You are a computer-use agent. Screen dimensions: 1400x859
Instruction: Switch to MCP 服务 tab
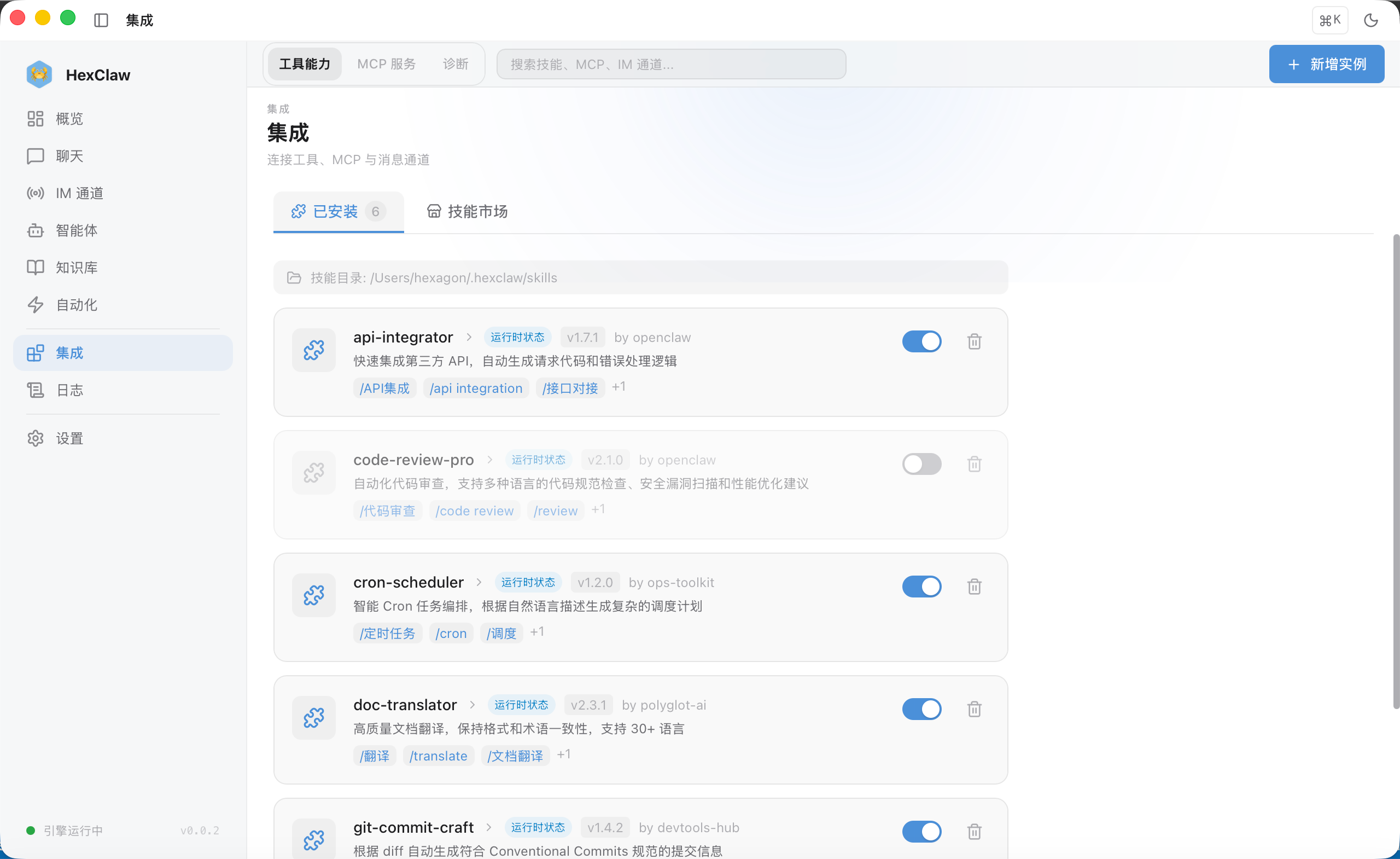click(386, 64)
